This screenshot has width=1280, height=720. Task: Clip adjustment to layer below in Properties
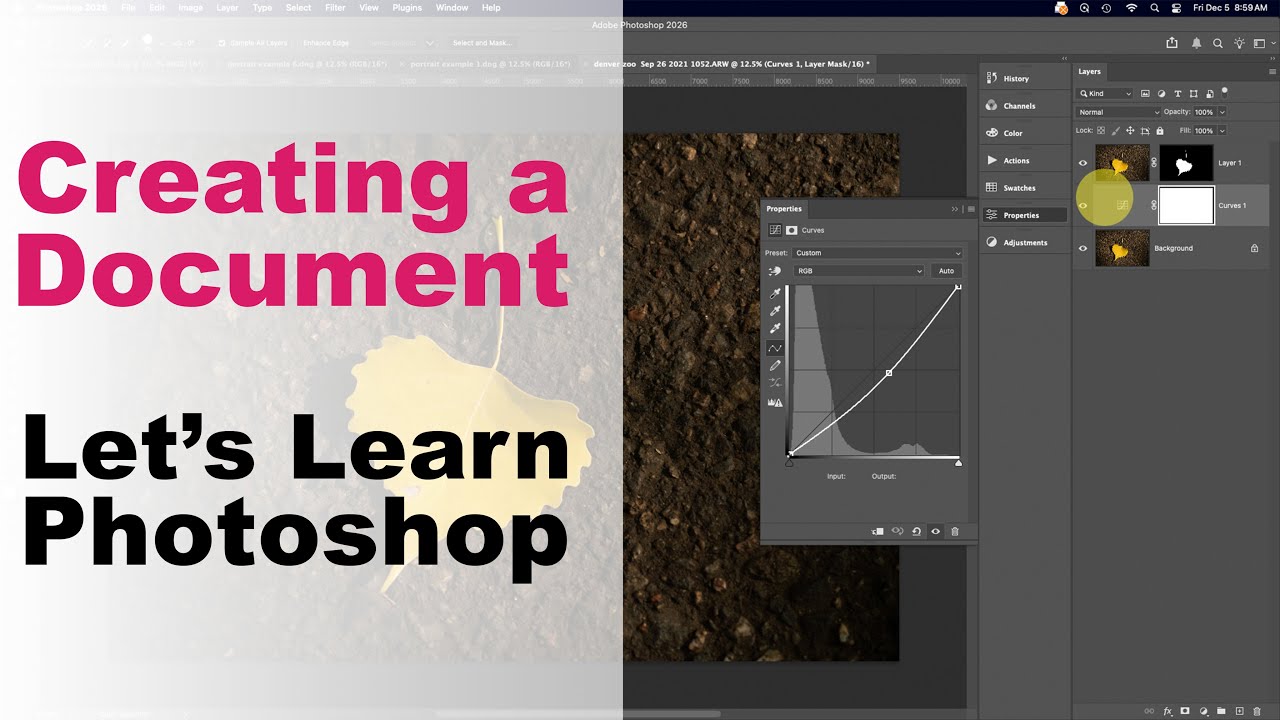coord(878,532)
